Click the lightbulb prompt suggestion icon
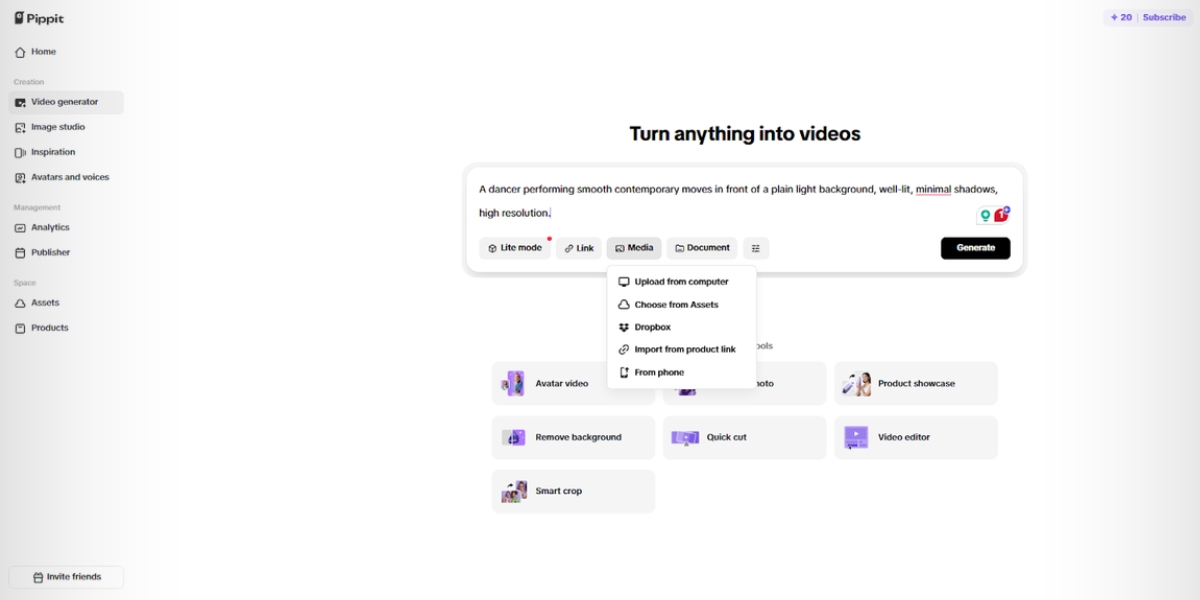1200x600 pixels. 988,213
